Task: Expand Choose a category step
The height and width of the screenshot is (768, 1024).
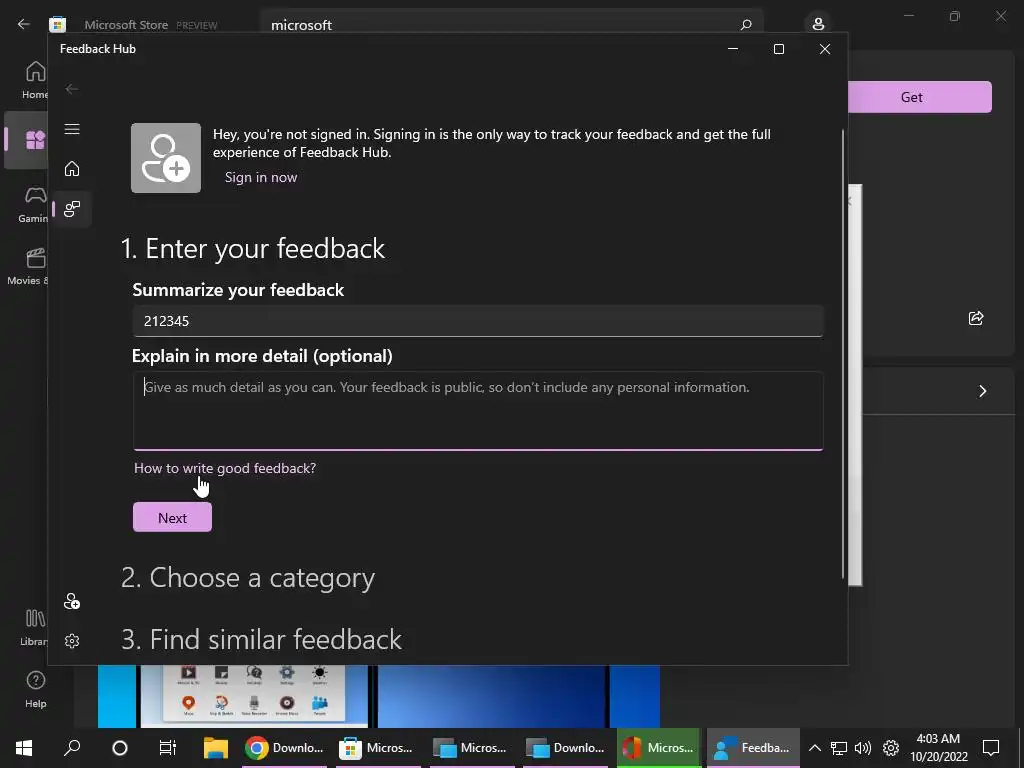Action: 248,577
